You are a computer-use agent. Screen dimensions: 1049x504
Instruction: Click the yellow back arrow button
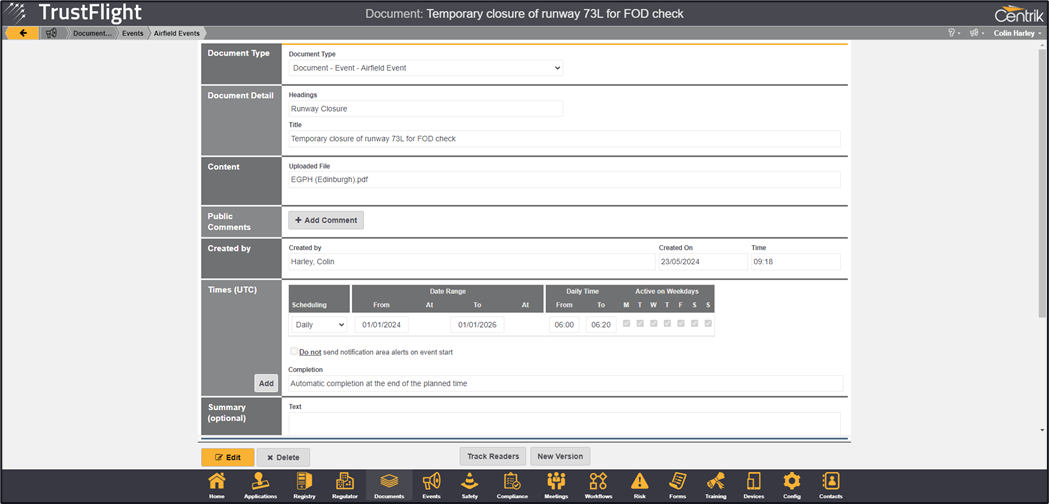(x=22, y=33)
